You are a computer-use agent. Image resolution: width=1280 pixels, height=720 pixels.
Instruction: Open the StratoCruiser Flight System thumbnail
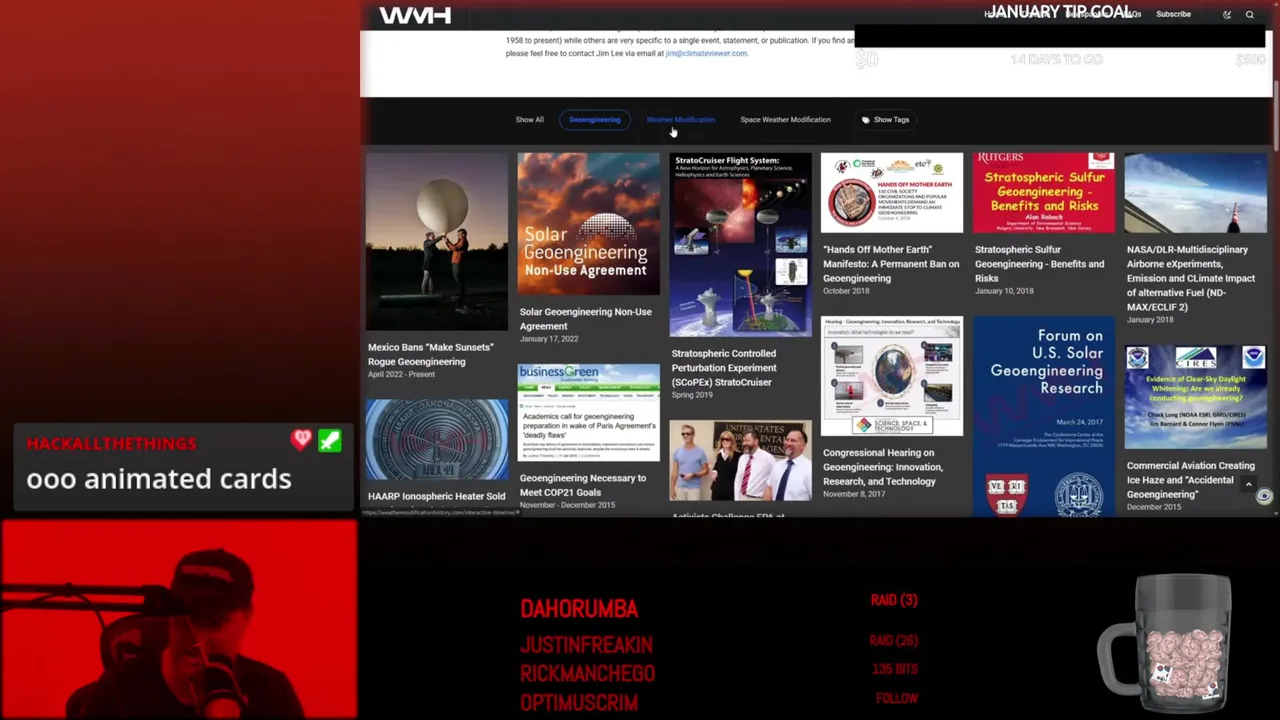pyautogui.click(x=741, y=244)
